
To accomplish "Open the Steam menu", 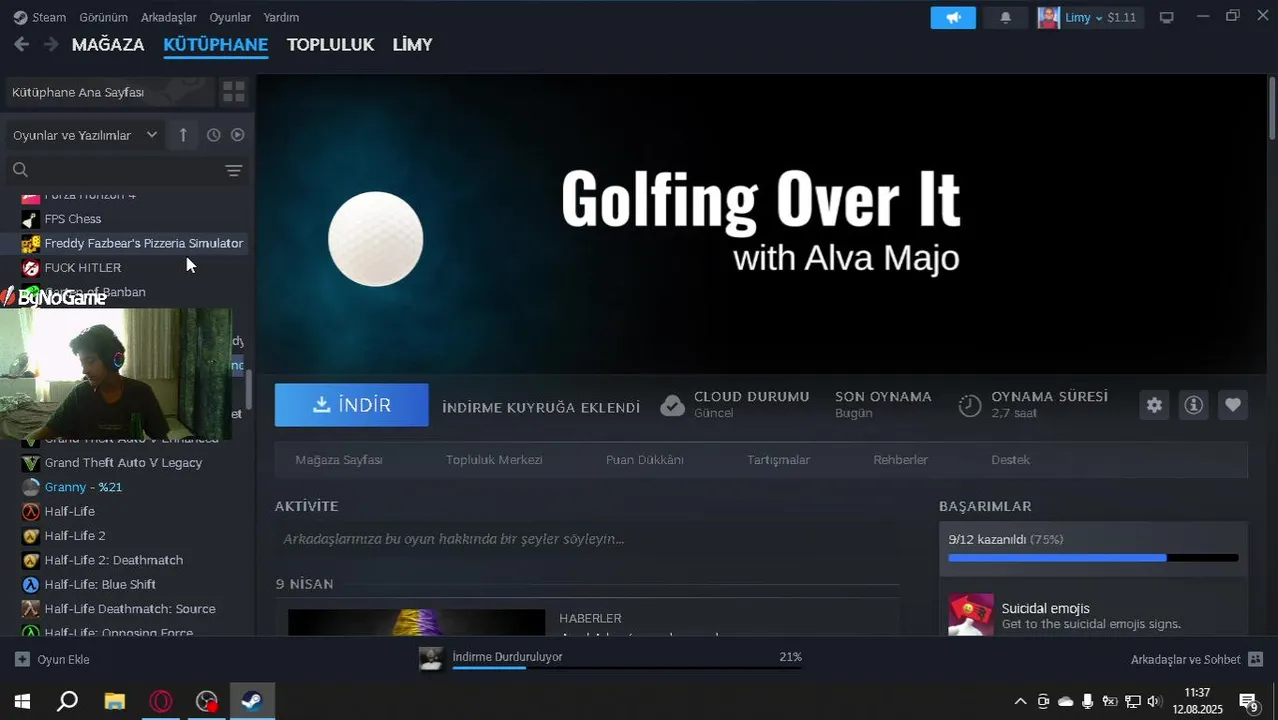I will point(49,17).
